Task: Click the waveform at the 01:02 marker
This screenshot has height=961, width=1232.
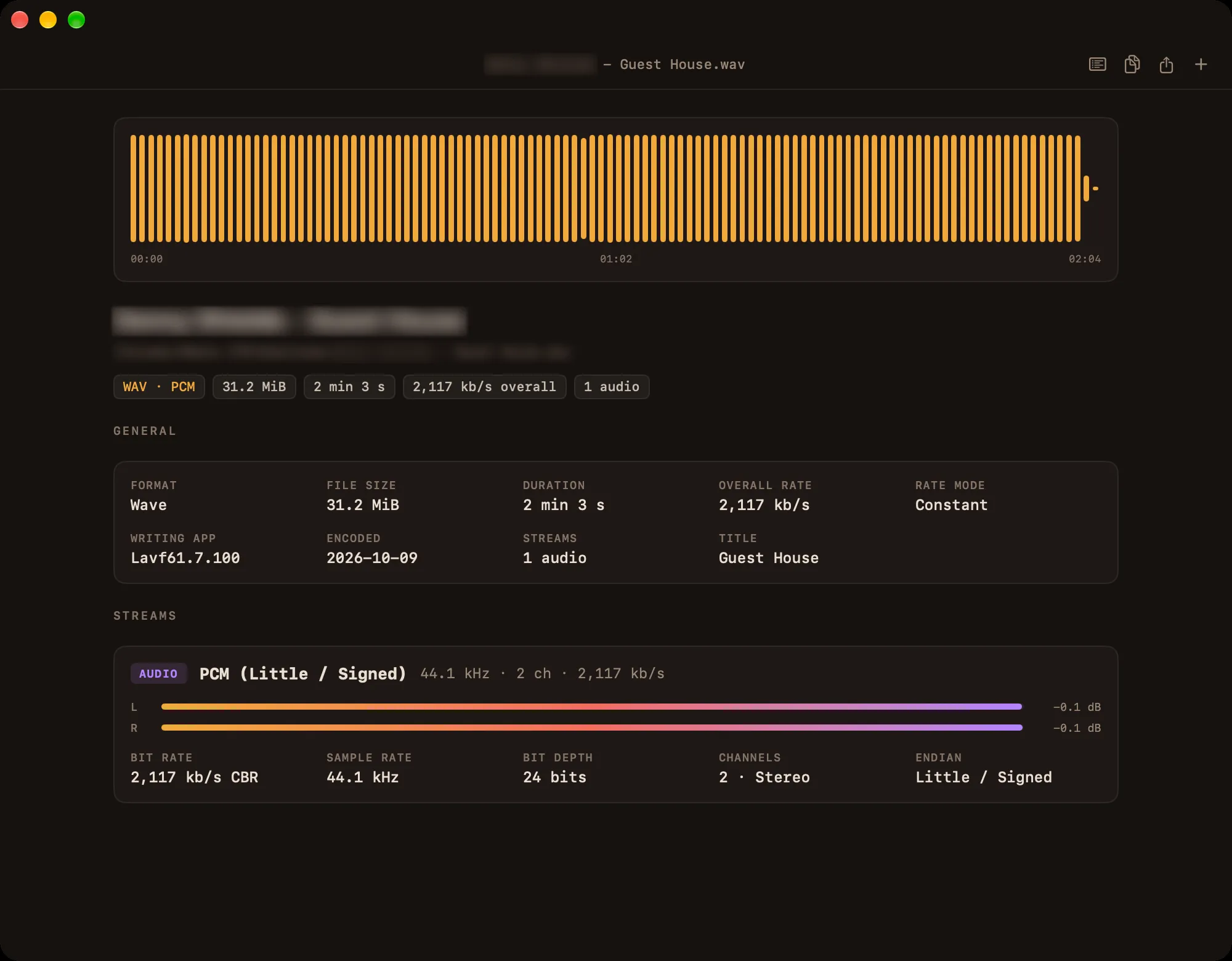Action: 616,259
